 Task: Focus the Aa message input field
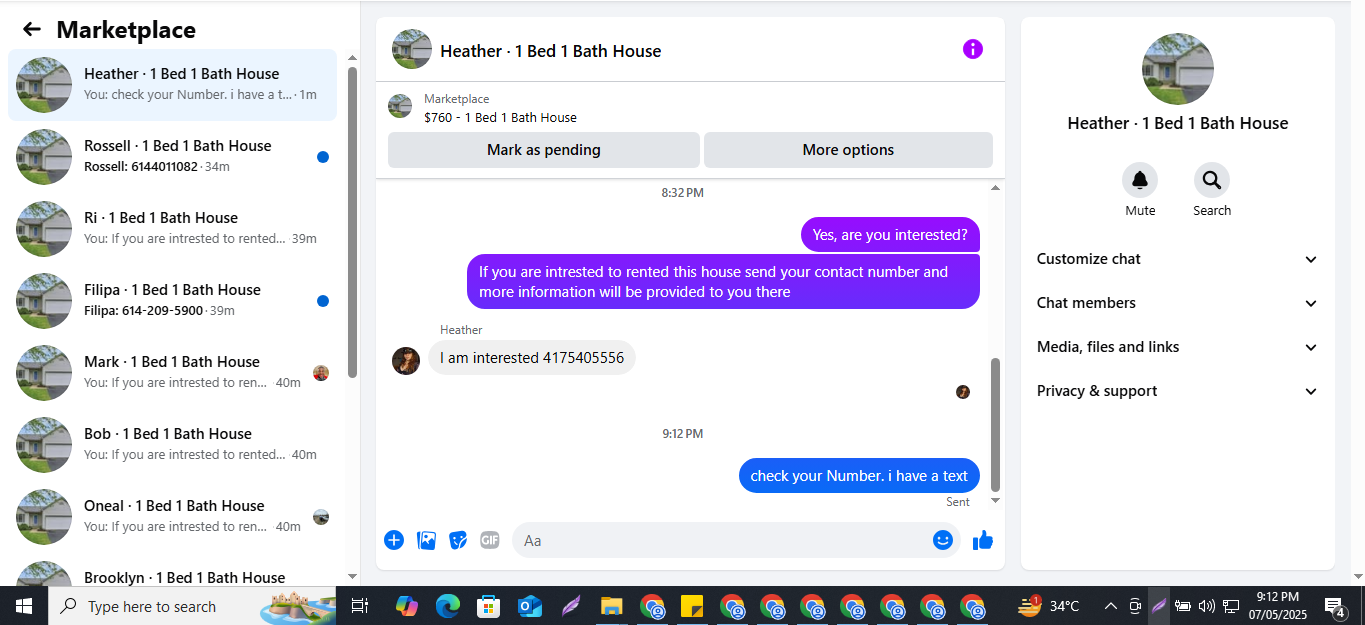pyautogui.click(x=720, y=540)
